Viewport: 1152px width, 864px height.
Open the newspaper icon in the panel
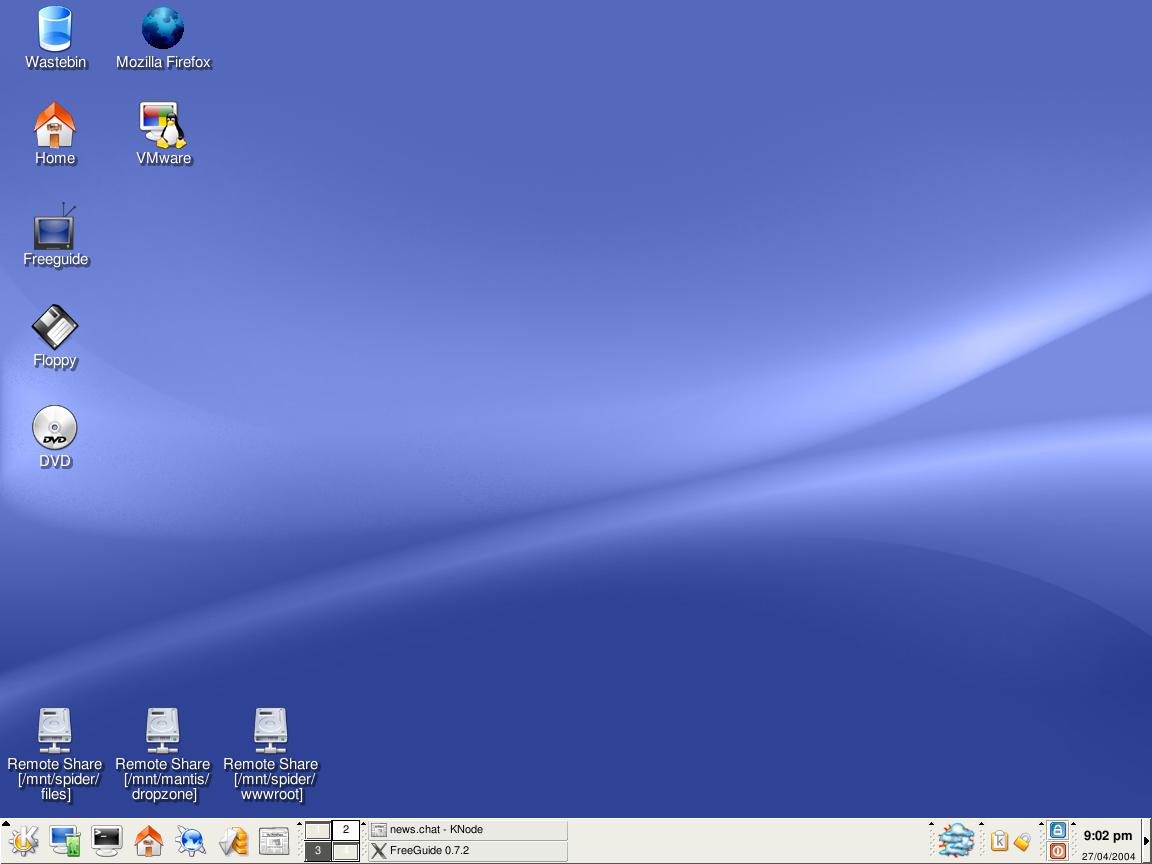tap(274, 841)
